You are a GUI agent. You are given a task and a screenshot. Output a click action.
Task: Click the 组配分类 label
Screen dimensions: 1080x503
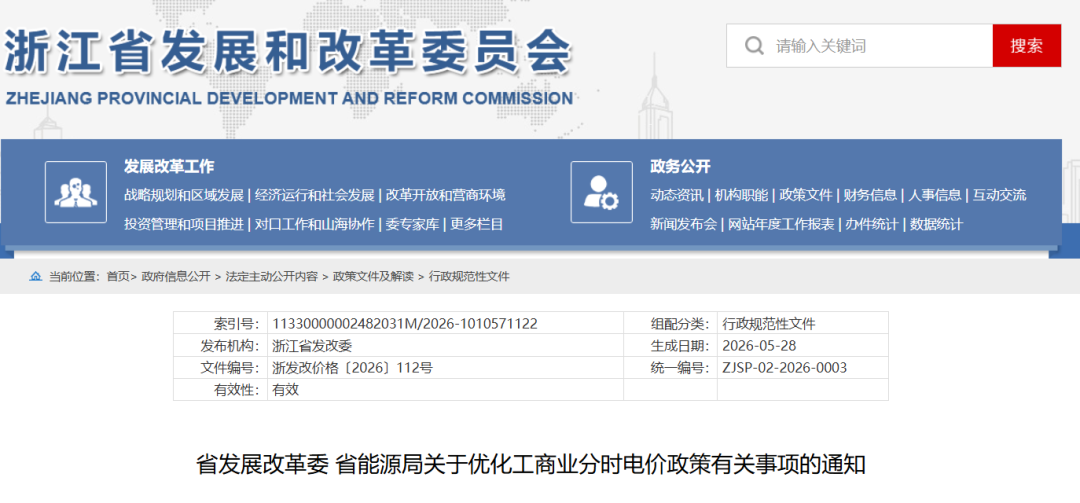point(681,323)
